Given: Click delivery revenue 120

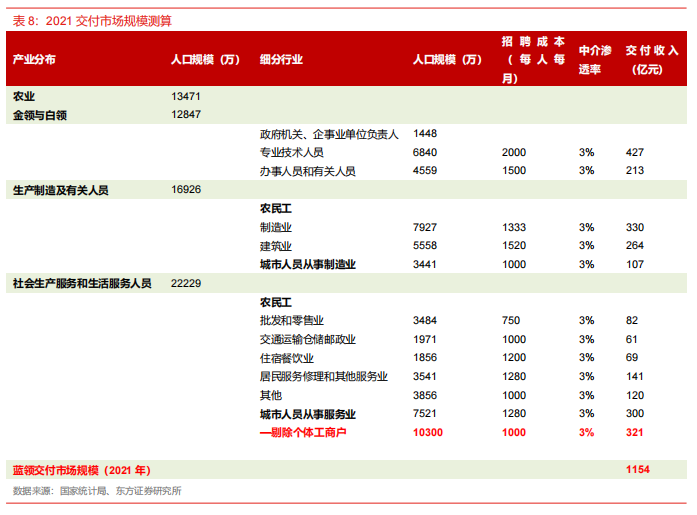Looking at the screenshot, I should point(635,395).
